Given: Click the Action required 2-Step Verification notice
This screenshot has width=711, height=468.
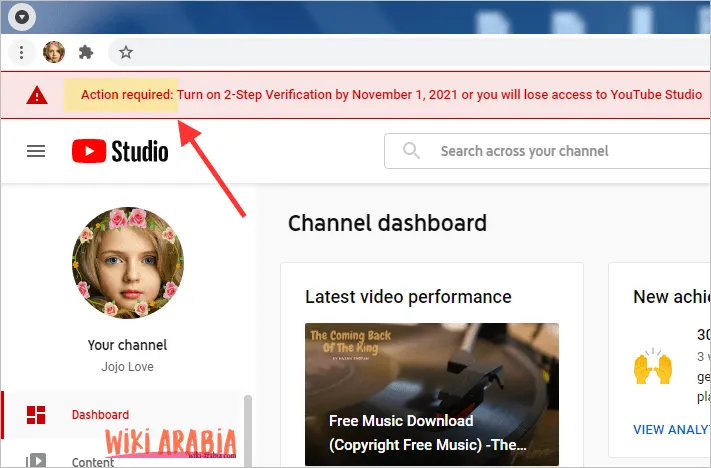Looking at the screenshot, I should (x=391, y=95).
